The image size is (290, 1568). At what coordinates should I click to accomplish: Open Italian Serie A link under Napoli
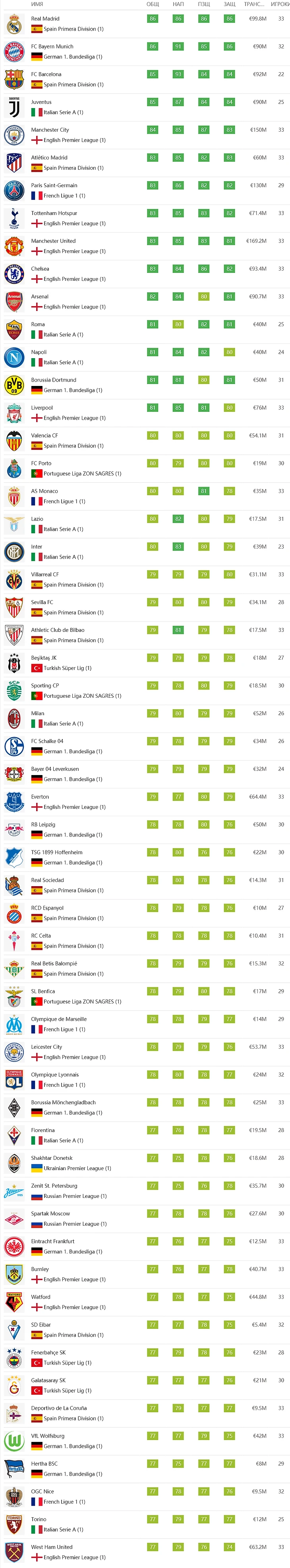point(63,362)
